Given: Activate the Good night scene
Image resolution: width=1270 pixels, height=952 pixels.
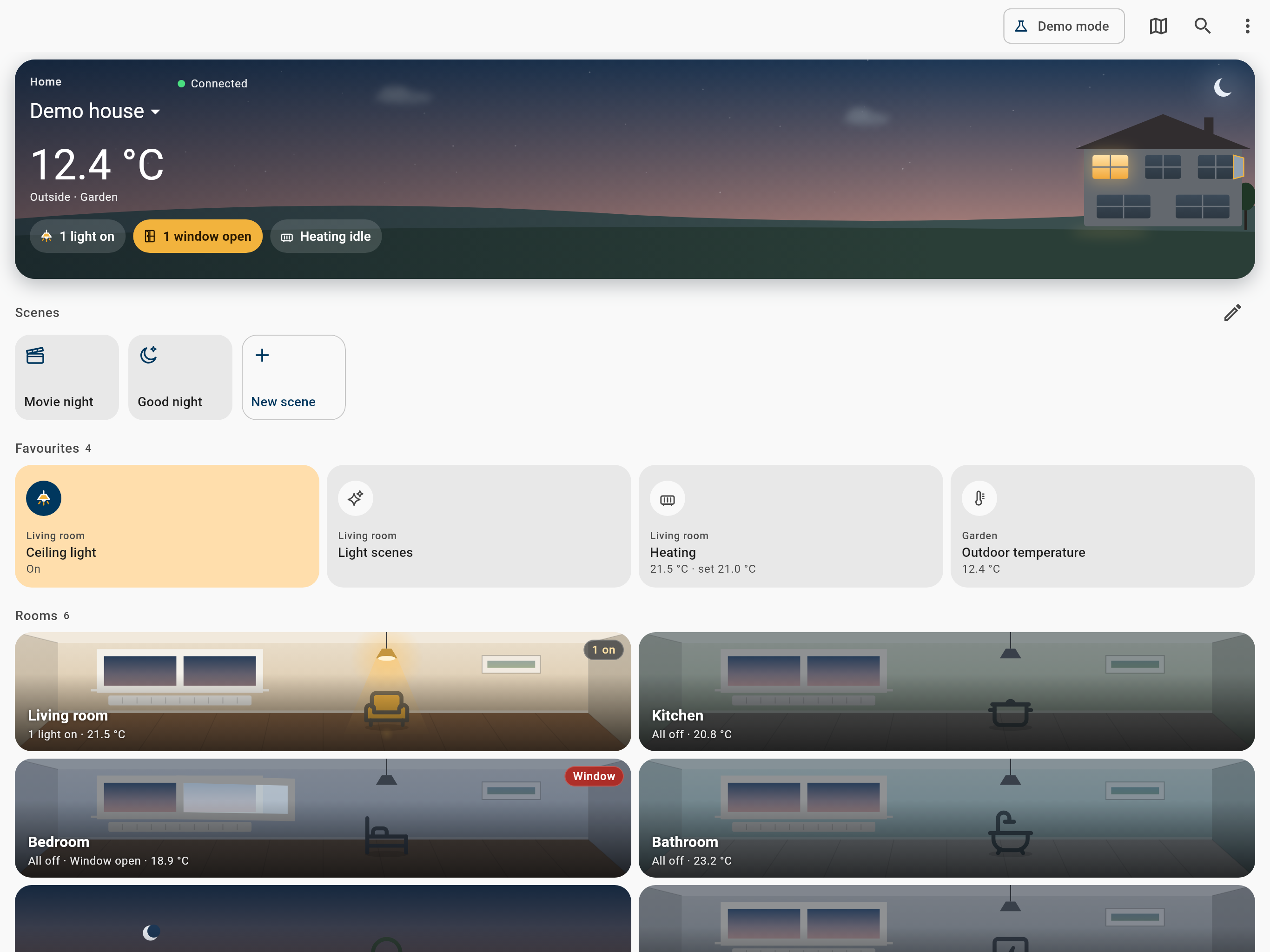Looking at the screenshot, I should click(180, 377).
